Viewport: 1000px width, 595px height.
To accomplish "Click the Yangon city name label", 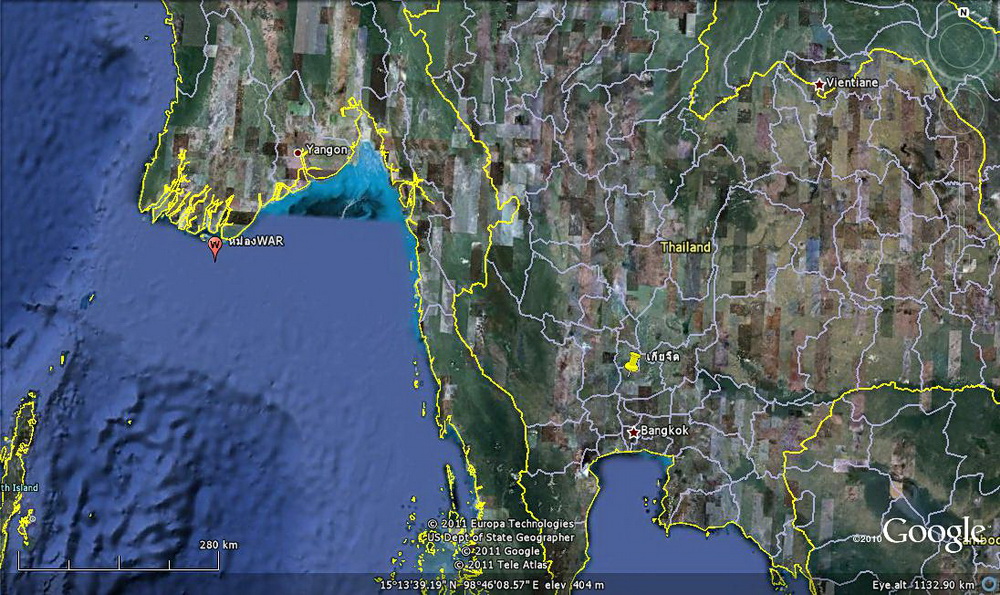I will (x=327, y=149).
